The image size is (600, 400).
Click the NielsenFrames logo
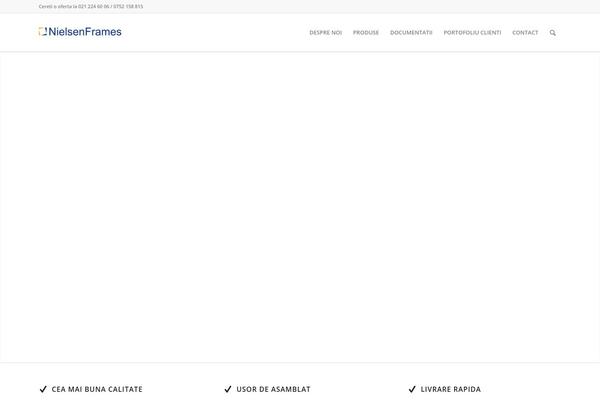click(x=80, y=32)
